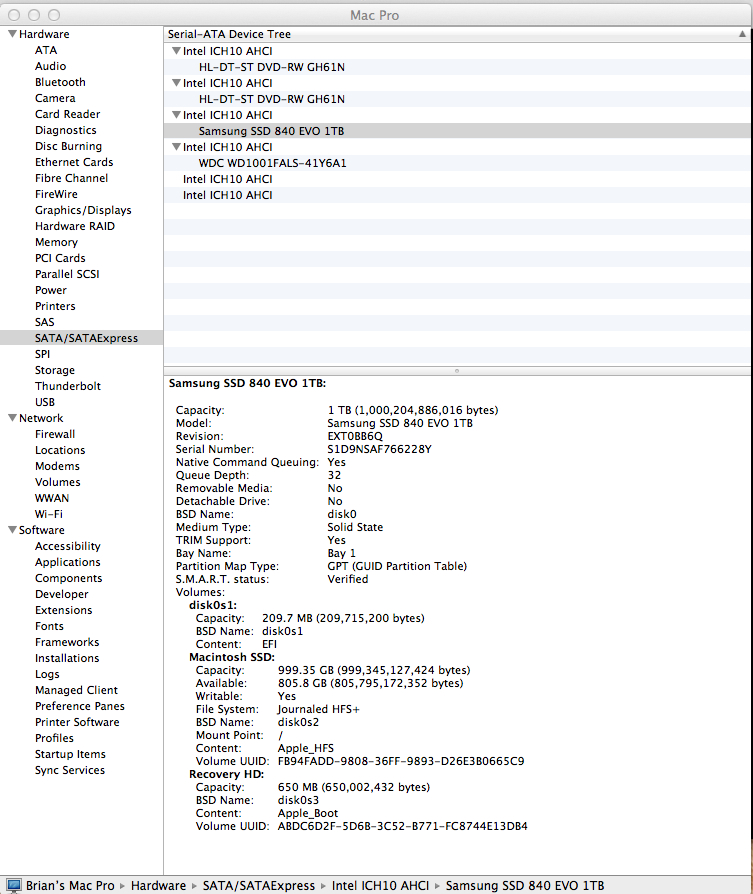Screen dimensions: 753x894
Task: Collapse the Hardware section triangle
Action: pyautogui.click(x=12, y=34)
